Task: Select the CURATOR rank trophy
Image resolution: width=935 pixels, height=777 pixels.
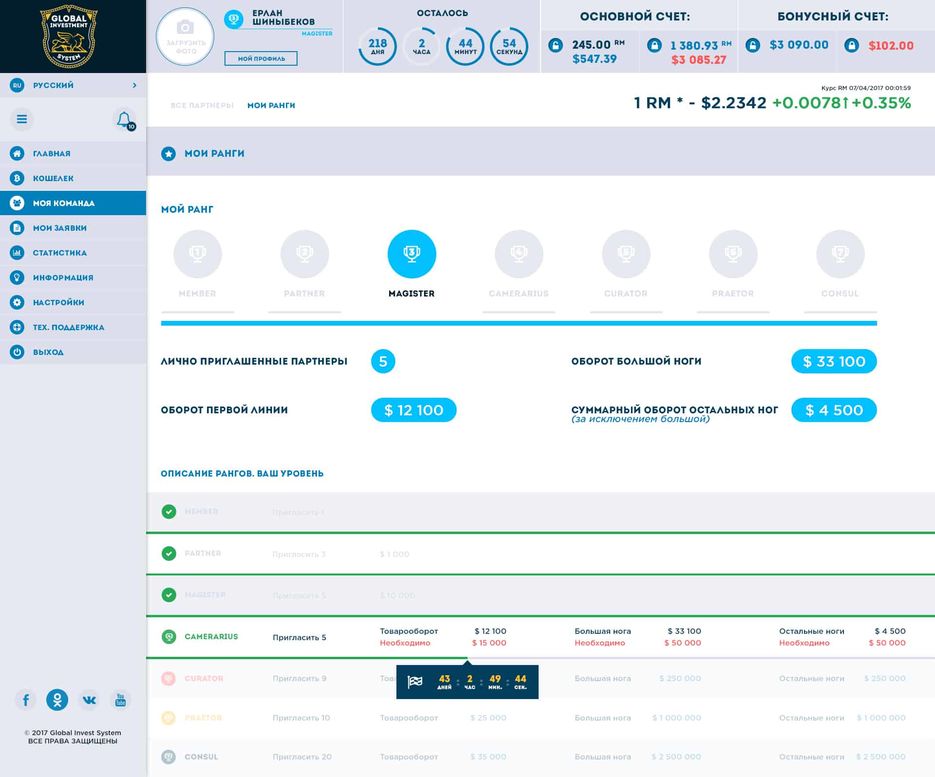Action: tap(626, 254)
